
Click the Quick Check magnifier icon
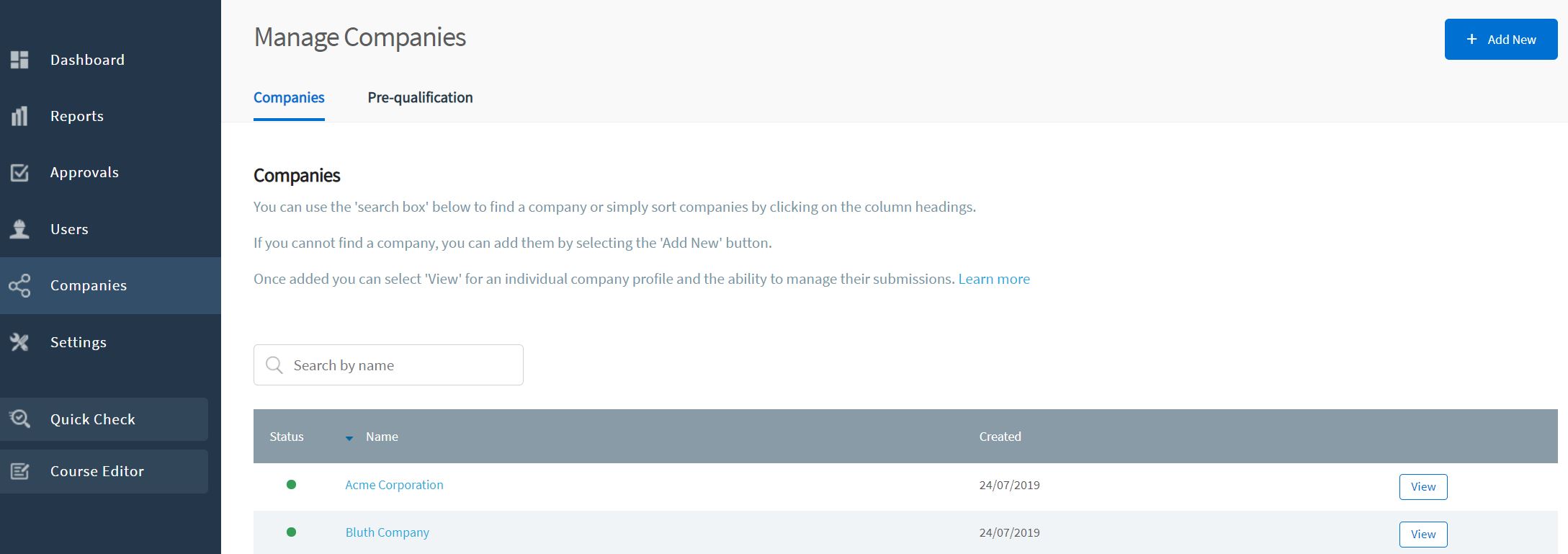tap(19, 419)
